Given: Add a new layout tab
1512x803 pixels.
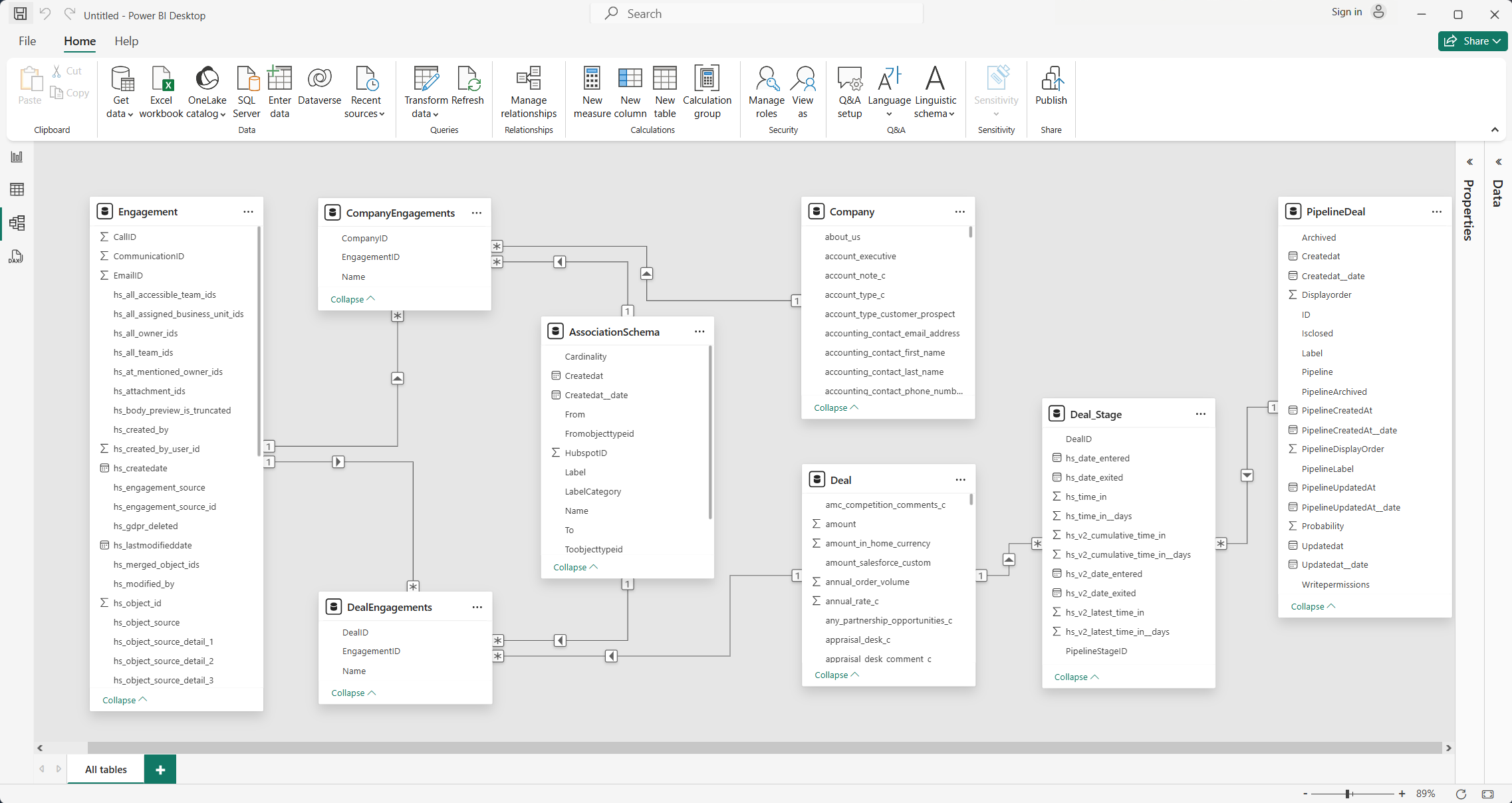Looking at the screenshot, I should (160, 769).
